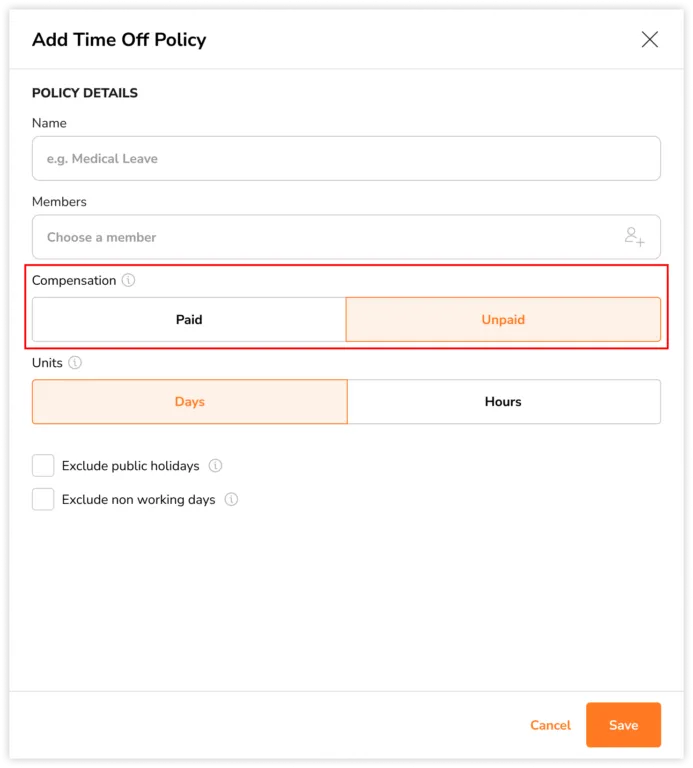Save the time off policy

click(x=623, y=725)
